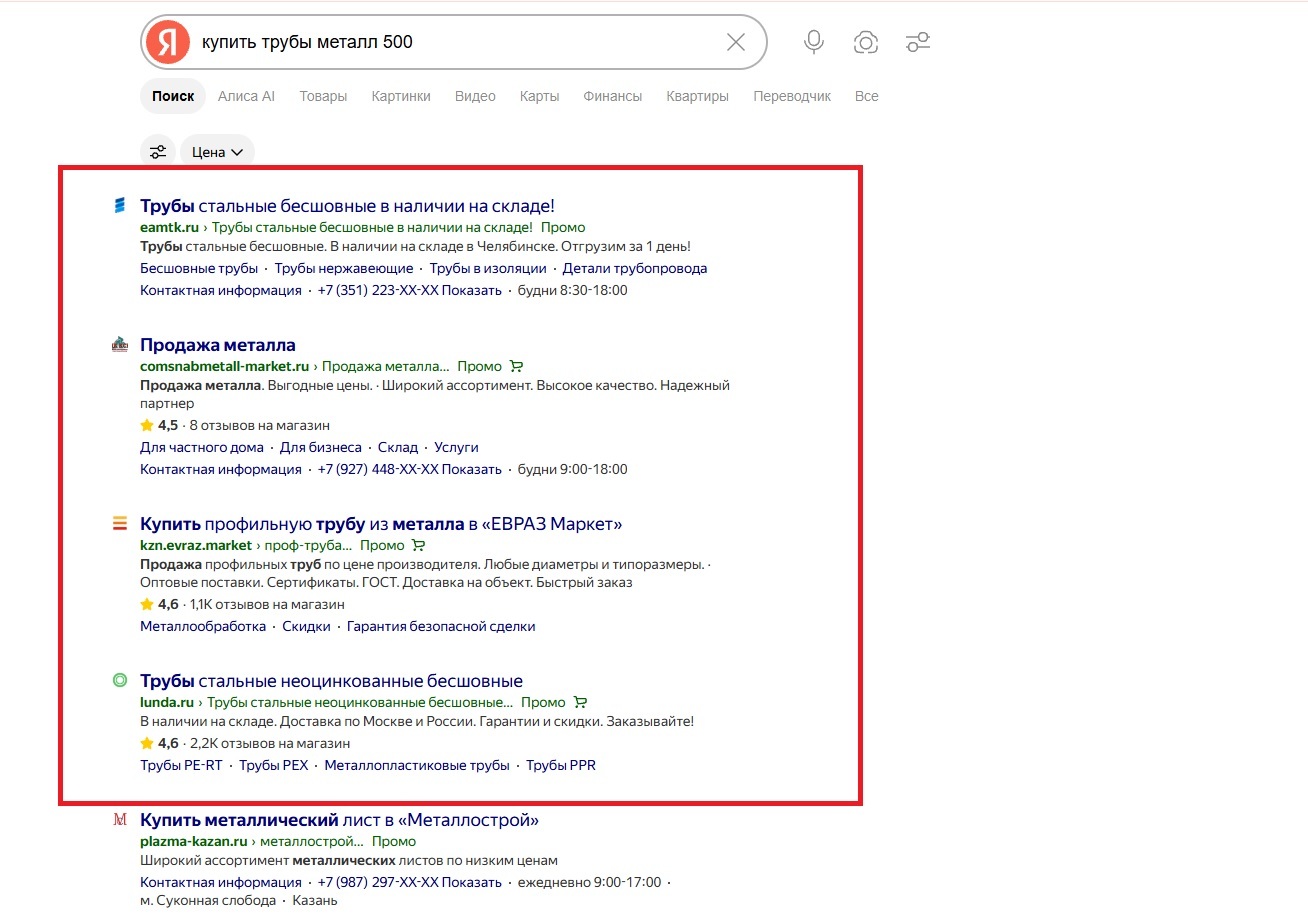Screen dimensions: 1308x916
Task: Show the +7 (987) 297 phone number
Action: (x=409, y=882)
